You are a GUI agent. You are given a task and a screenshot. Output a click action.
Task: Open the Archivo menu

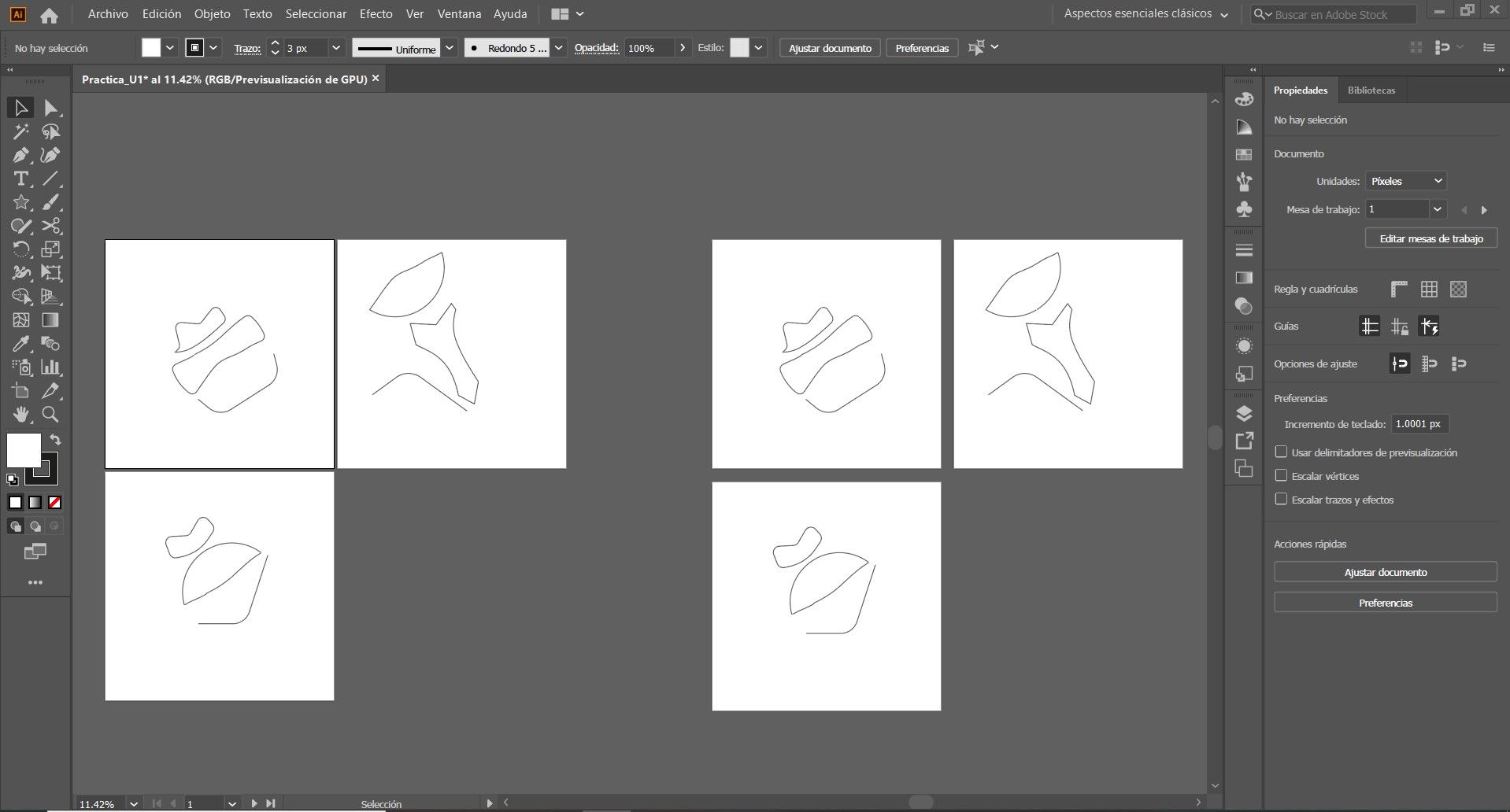tap(108, 14)
